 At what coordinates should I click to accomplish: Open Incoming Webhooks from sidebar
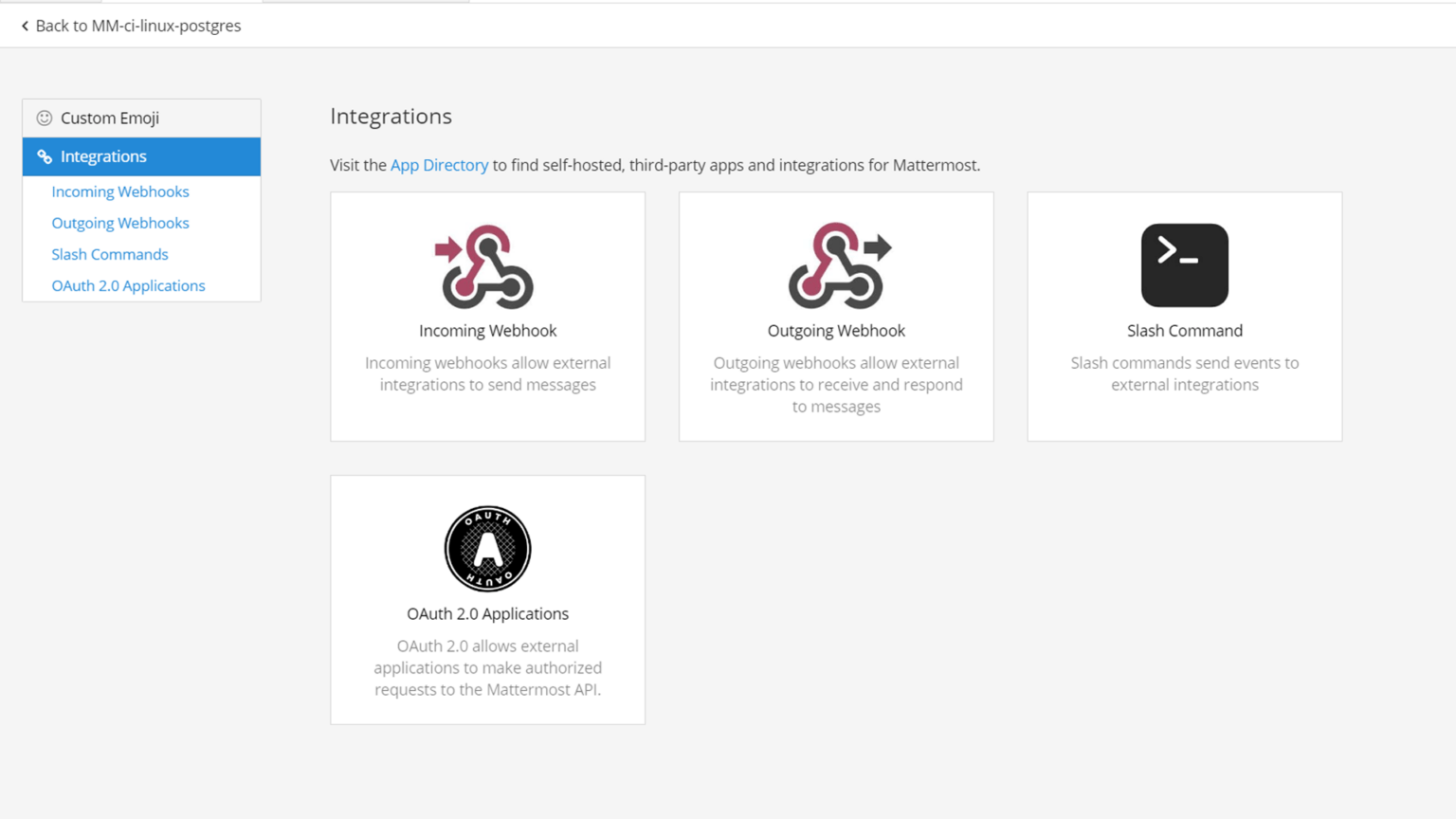[x=120, y=191]
